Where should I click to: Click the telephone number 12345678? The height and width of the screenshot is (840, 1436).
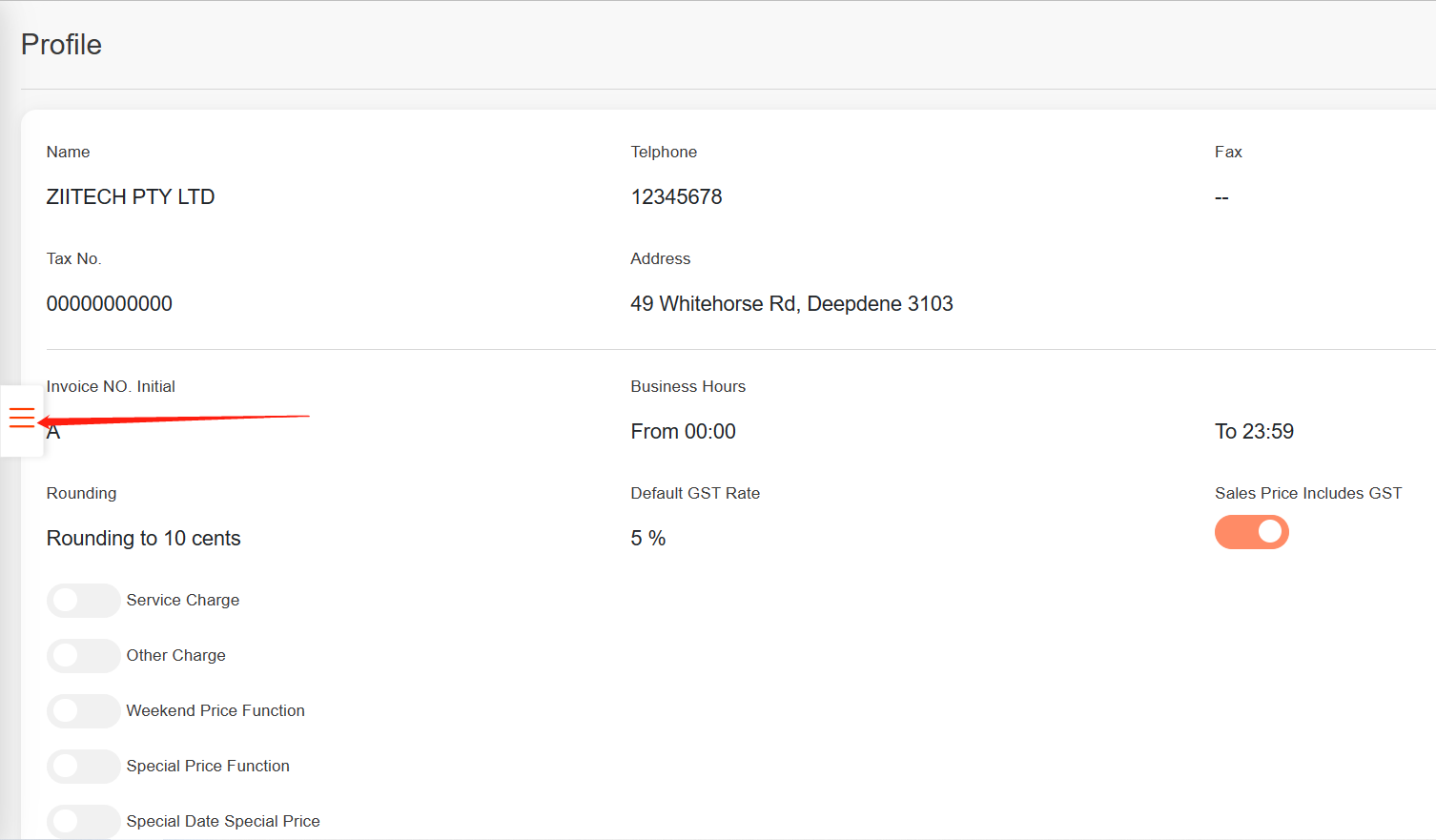(x=676, y=197)
